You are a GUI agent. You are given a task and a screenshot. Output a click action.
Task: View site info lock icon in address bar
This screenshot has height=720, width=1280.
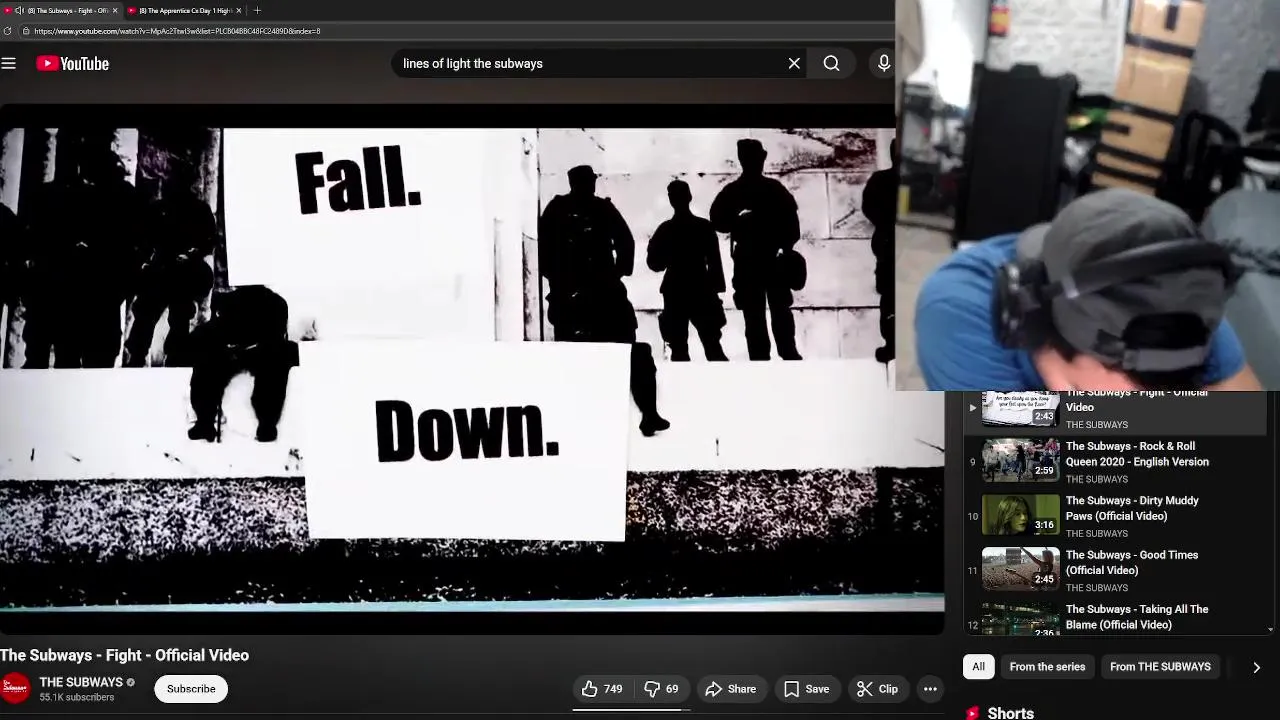click(25, 31)
